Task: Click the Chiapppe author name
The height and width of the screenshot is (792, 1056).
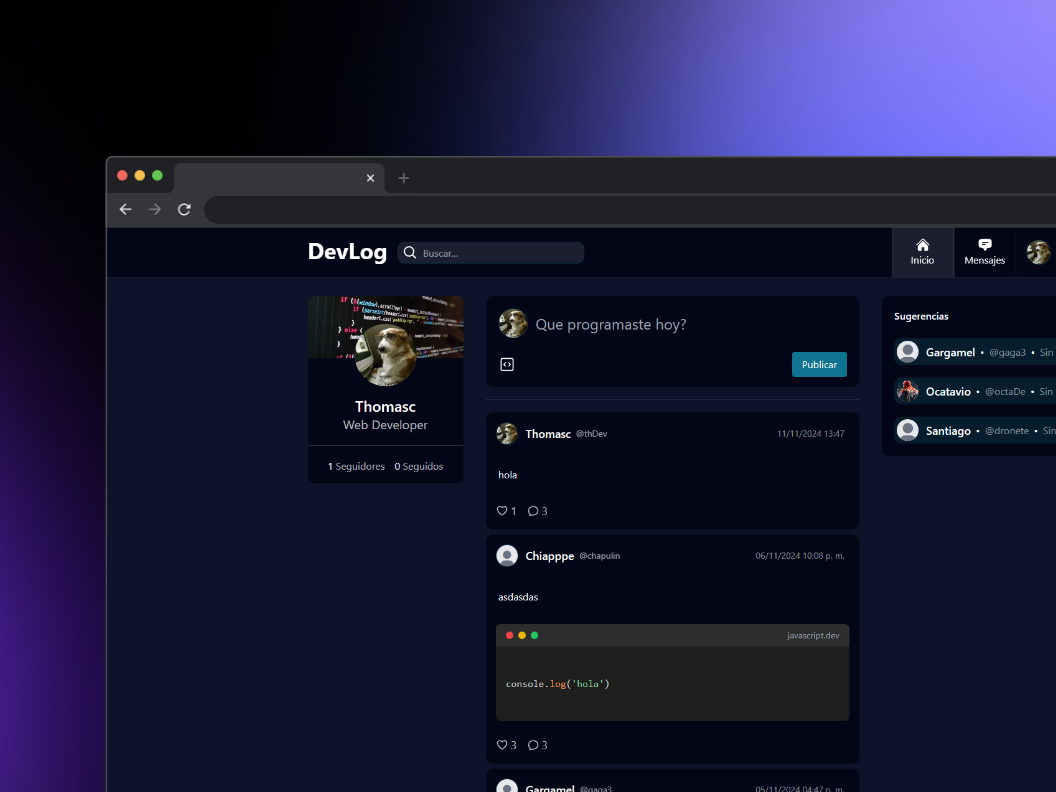Action: click(x=550, y=556)
